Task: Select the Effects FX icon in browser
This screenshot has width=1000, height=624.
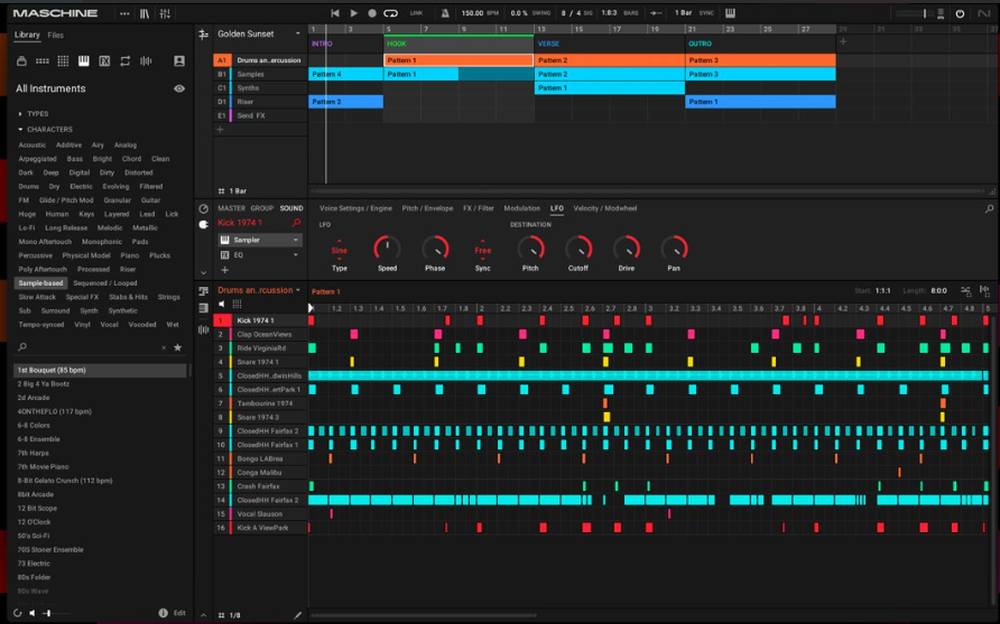Action: (105, 61)
